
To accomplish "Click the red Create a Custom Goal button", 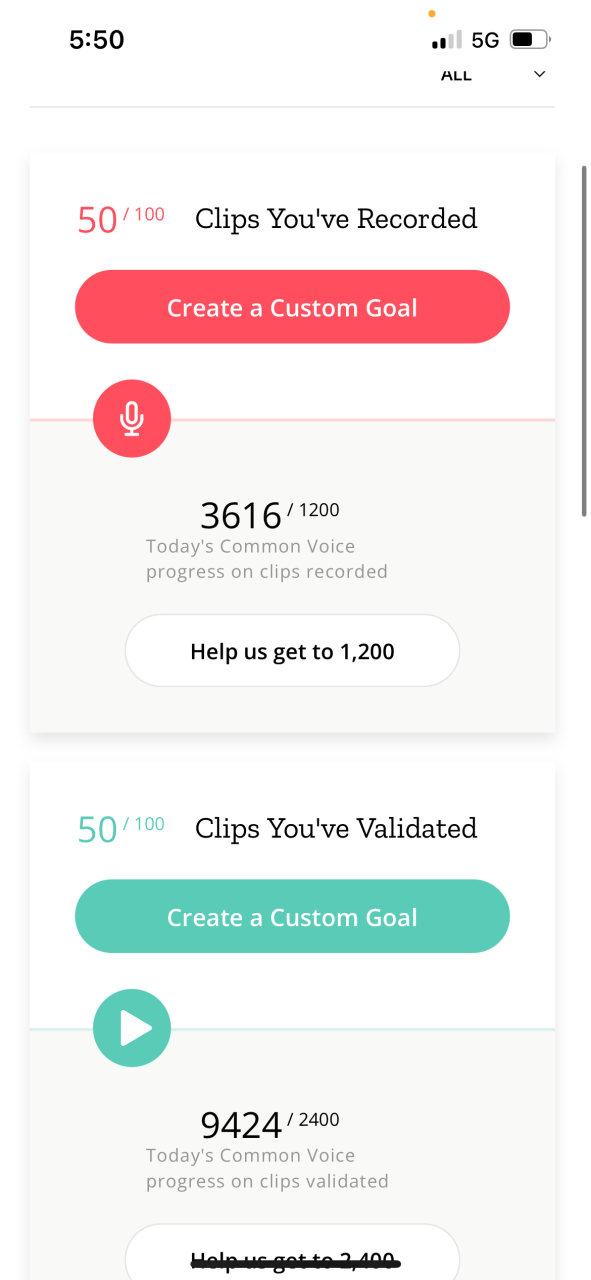I will point(292,307).
